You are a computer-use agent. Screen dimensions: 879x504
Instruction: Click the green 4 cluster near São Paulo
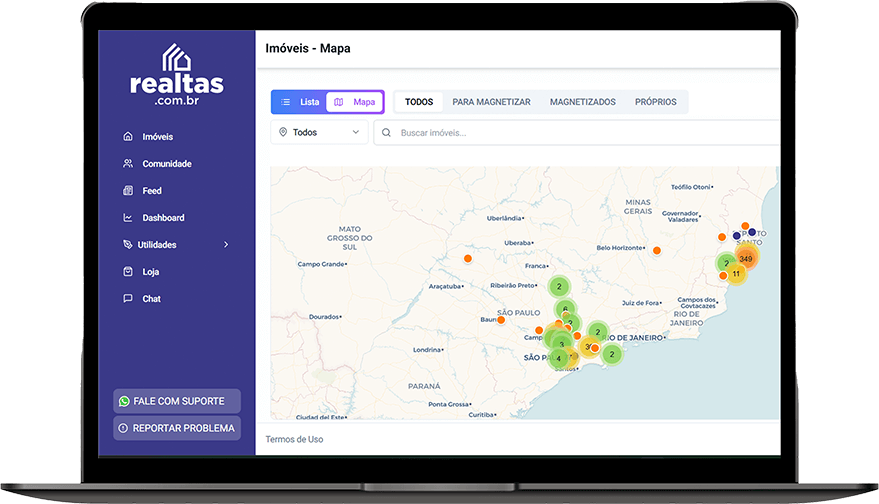[558, 359]
